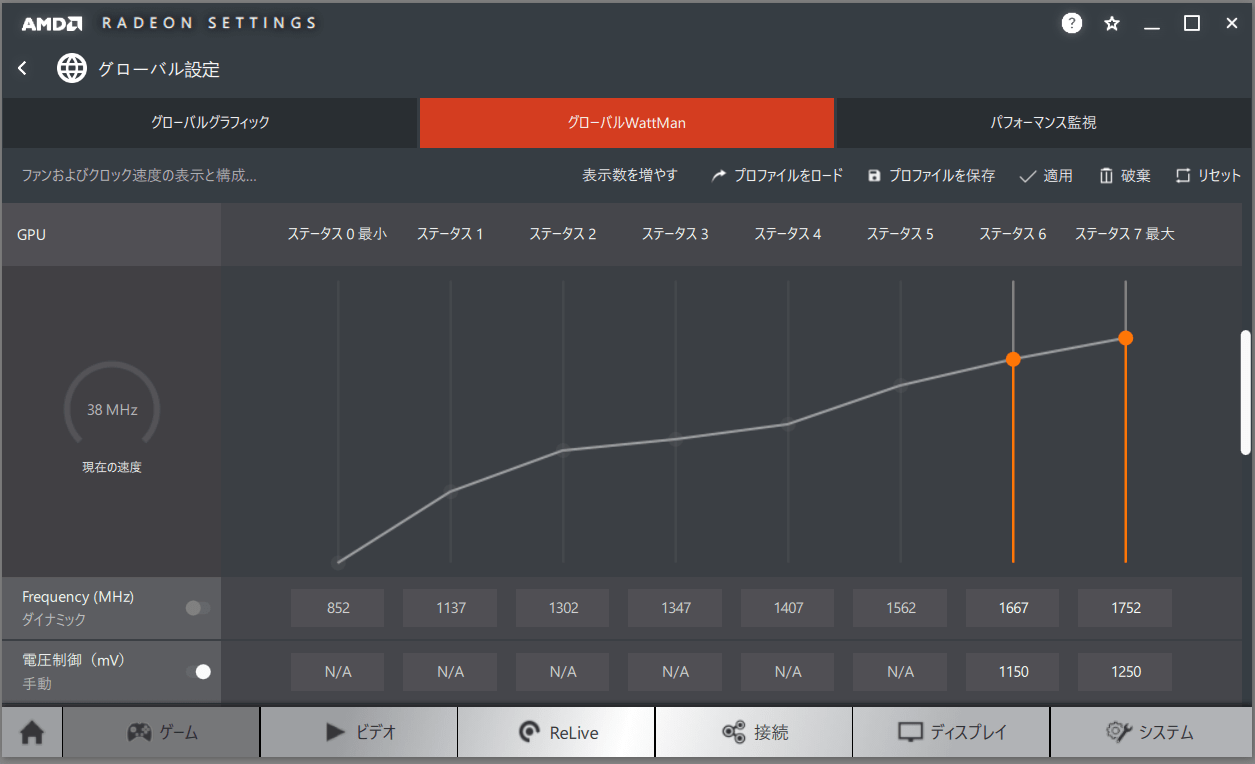The image size is (1255, 764).
Task: Click the N/A voltage field under ステータス 5
Action: click(x=901, y=672)
